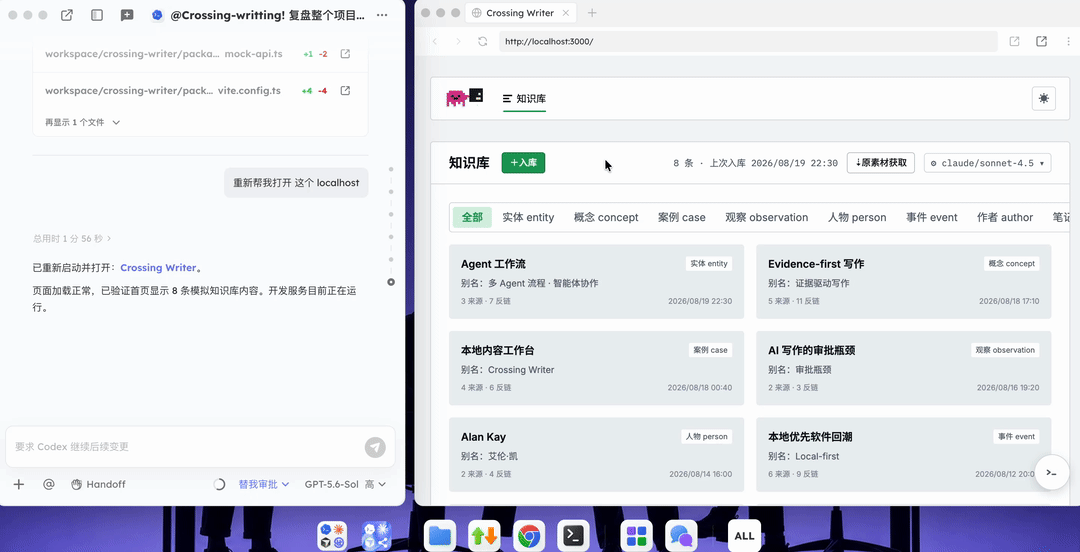
Task: Expand "再显示 1 个文件" hidden files
Action: tap(83, 122)
